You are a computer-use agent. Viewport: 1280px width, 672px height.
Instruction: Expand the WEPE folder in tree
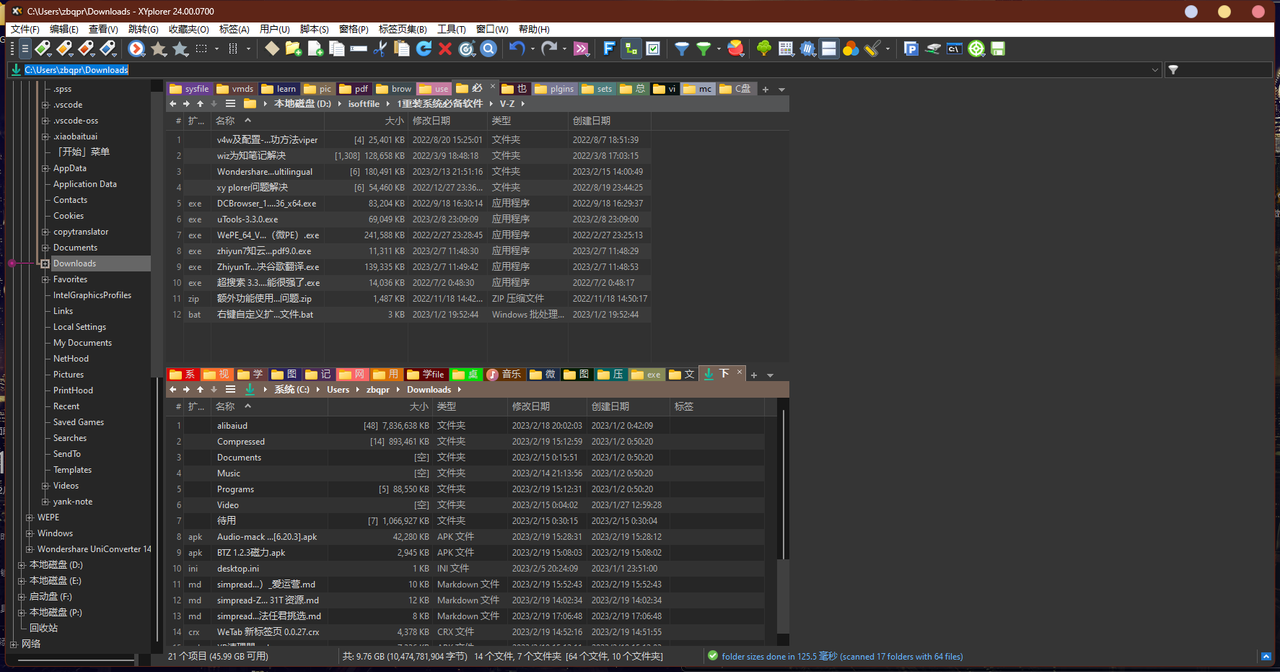click(x=29, y=518)
